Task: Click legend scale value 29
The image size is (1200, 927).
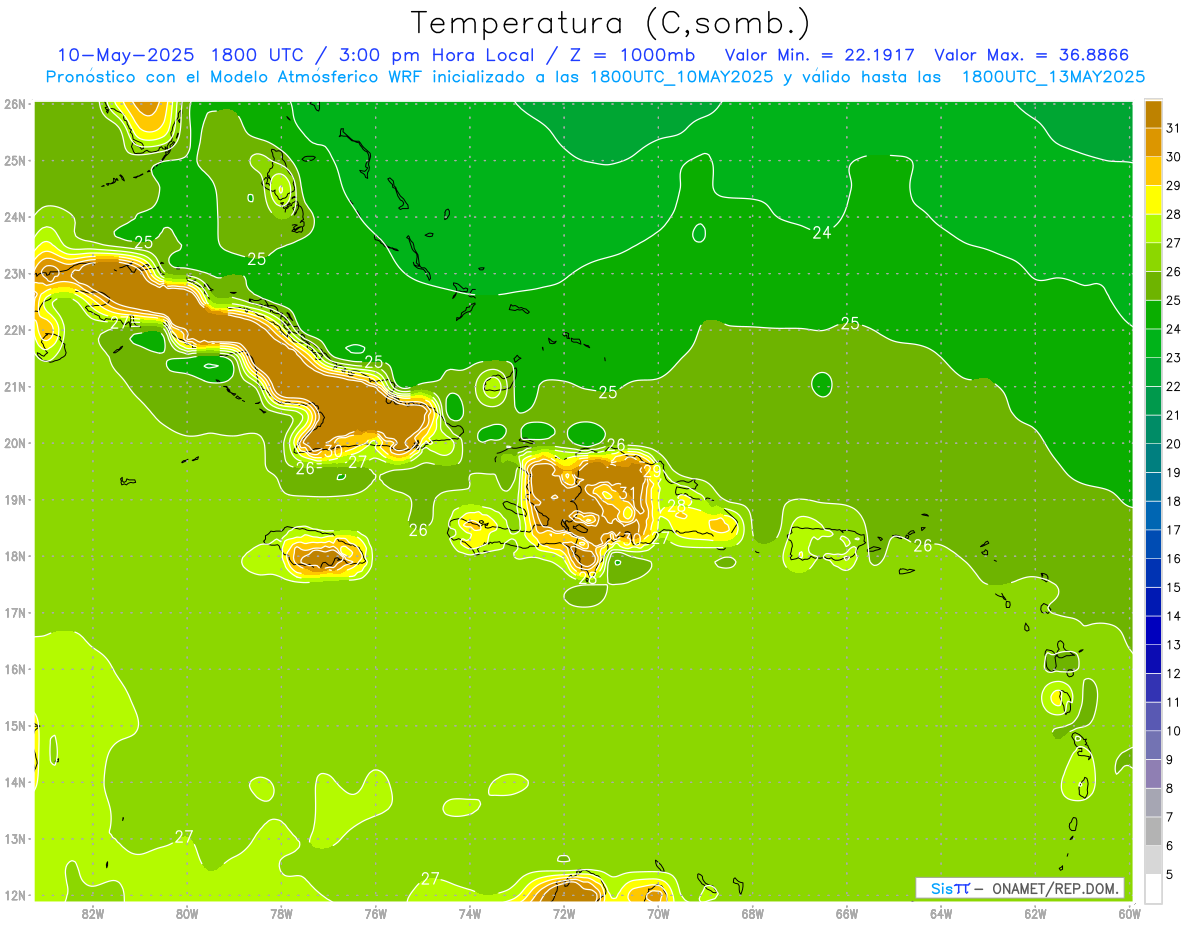Action: tap(1174, 185)
